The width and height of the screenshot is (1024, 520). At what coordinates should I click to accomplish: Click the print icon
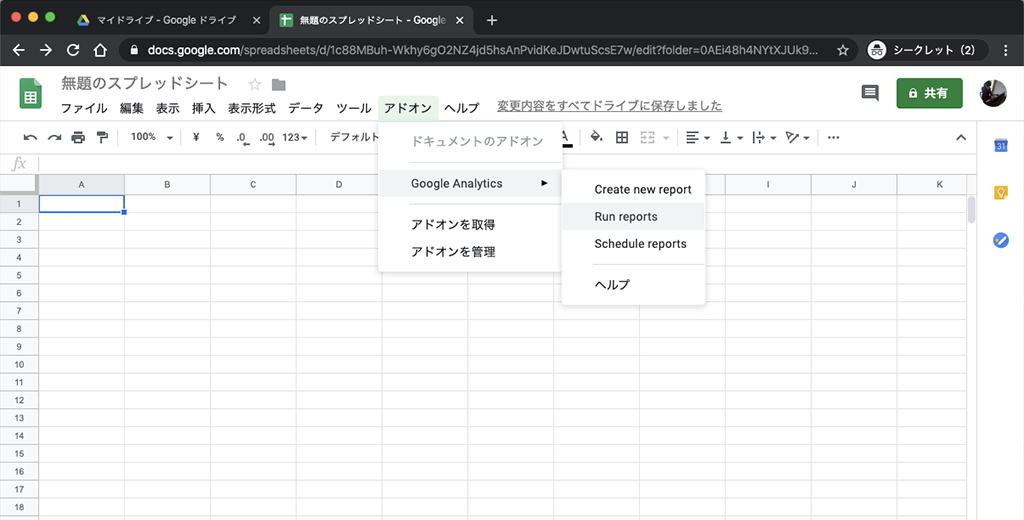coord(78,137)
